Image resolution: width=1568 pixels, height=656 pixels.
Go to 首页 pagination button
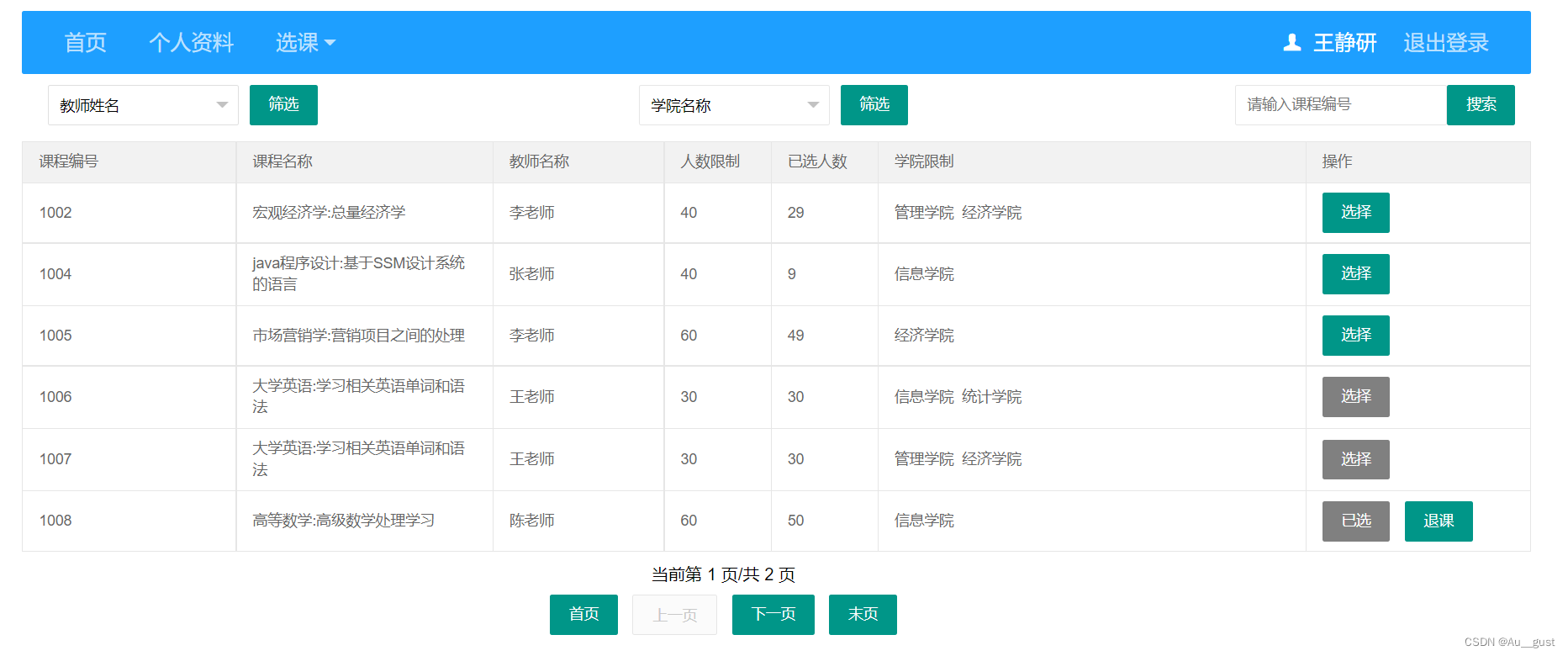583,615
